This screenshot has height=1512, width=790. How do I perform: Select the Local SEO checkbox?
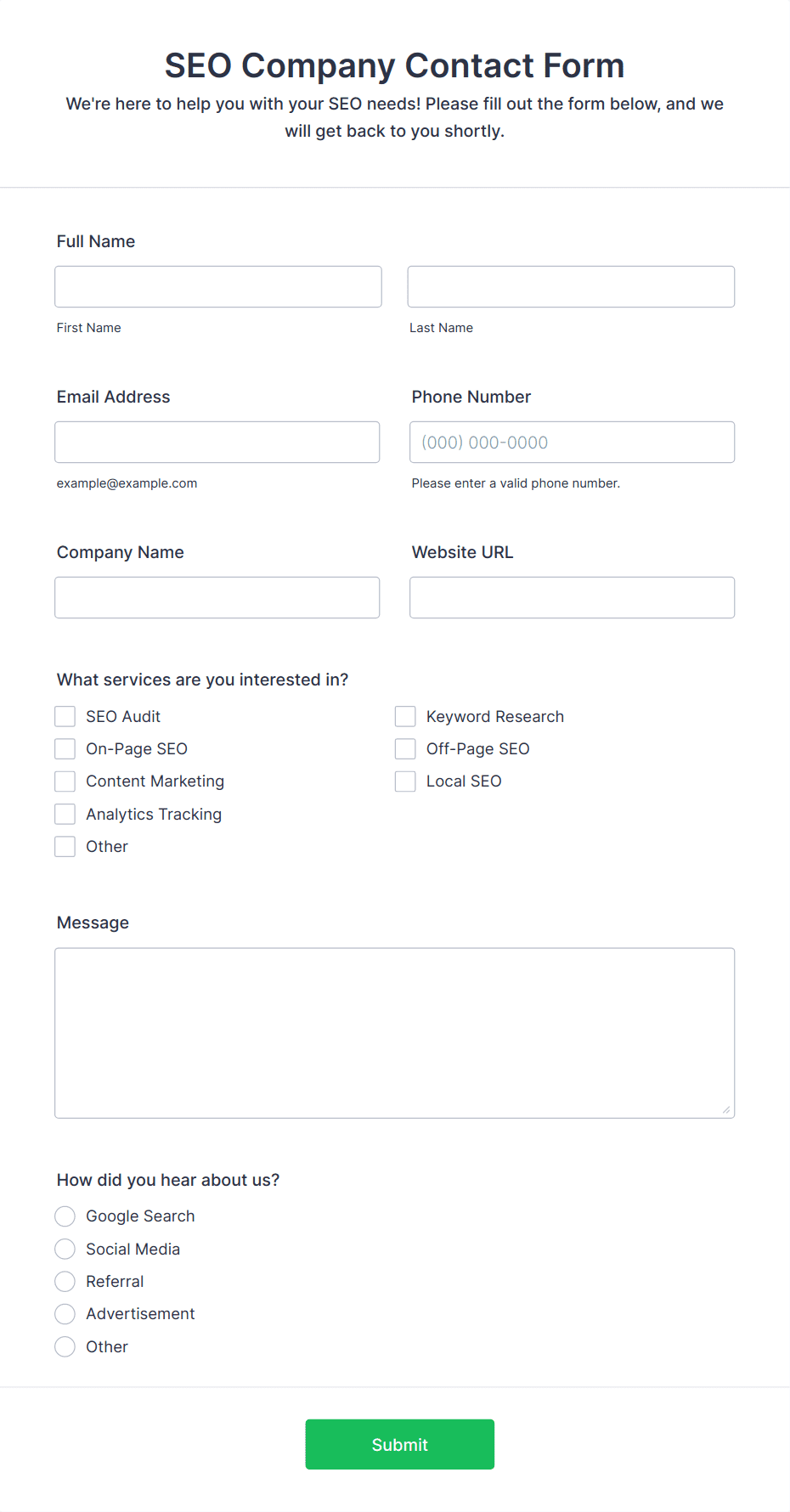(405, 781)
